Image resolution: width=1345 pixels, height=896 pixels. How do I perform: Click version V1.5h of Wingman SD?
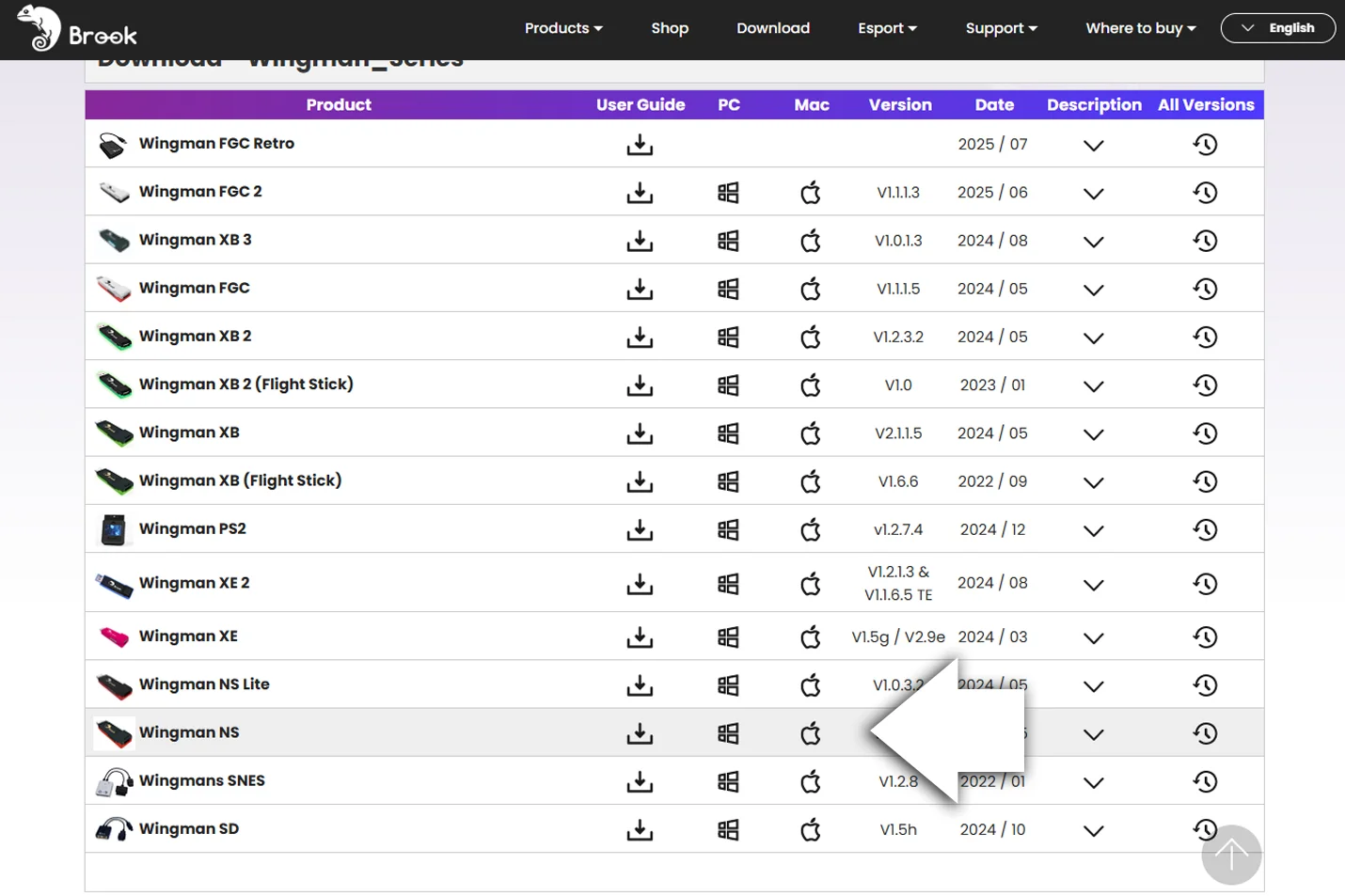tap(898, 829)
